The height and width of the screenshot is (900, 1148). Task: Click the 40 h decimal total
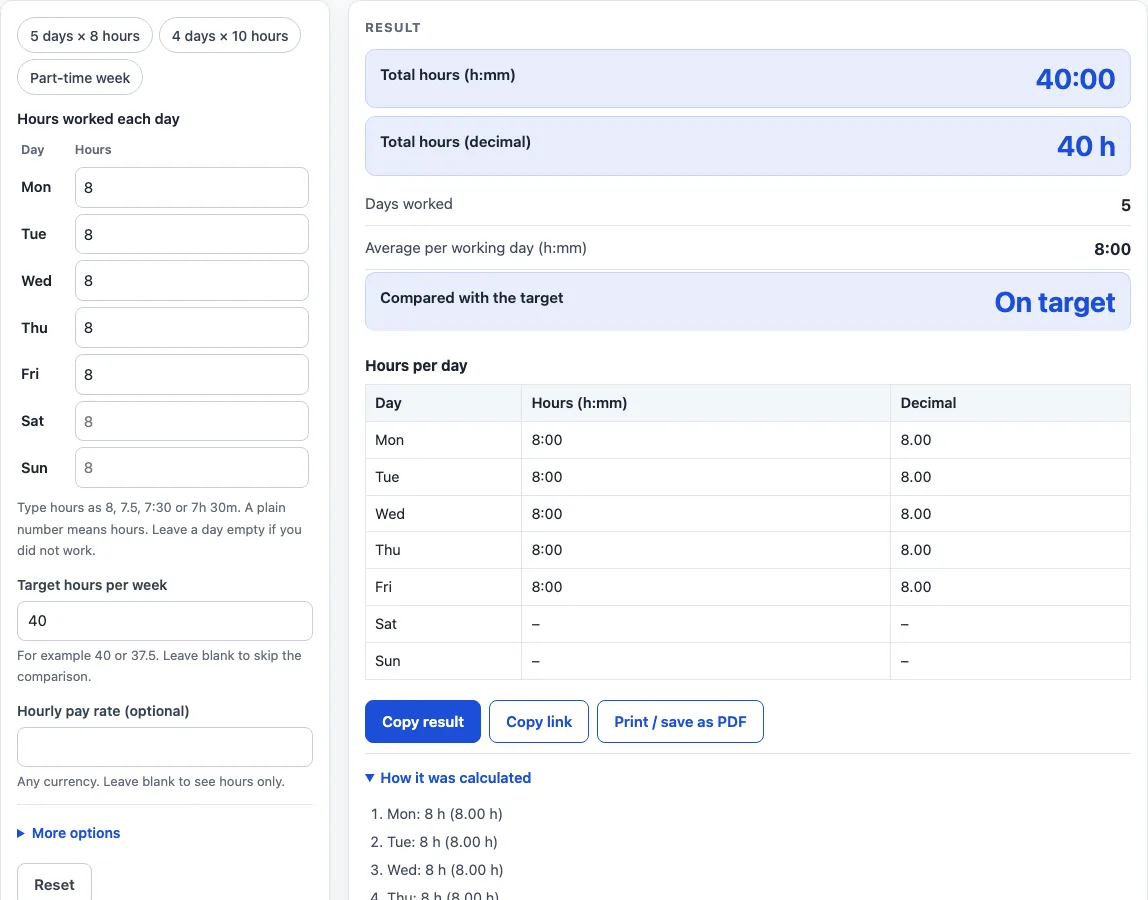pos(1086,146)
